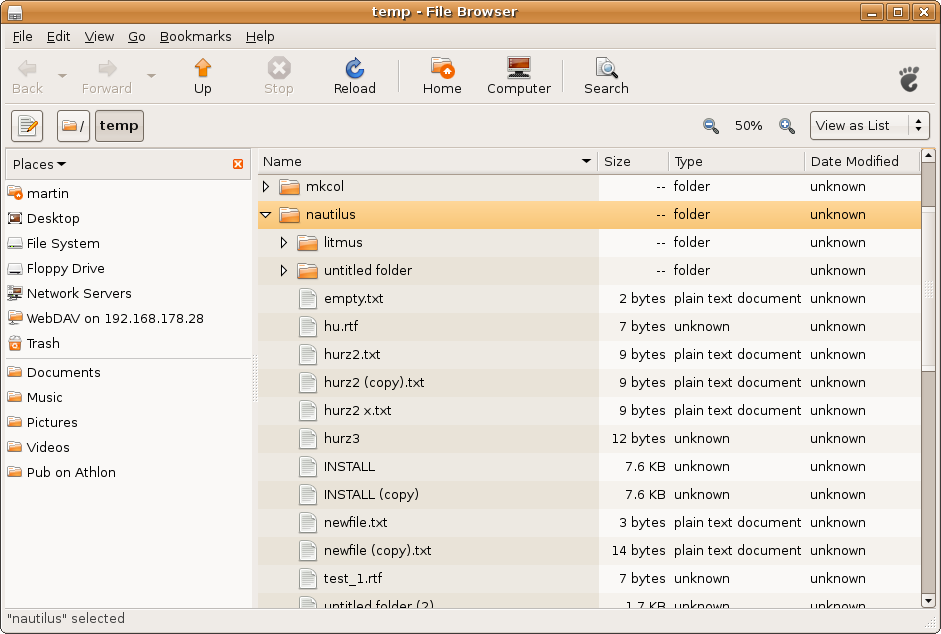This screenshot has height=634, width=941.
Task: Toggle the text-based location entry button
Action: (27, 126)
